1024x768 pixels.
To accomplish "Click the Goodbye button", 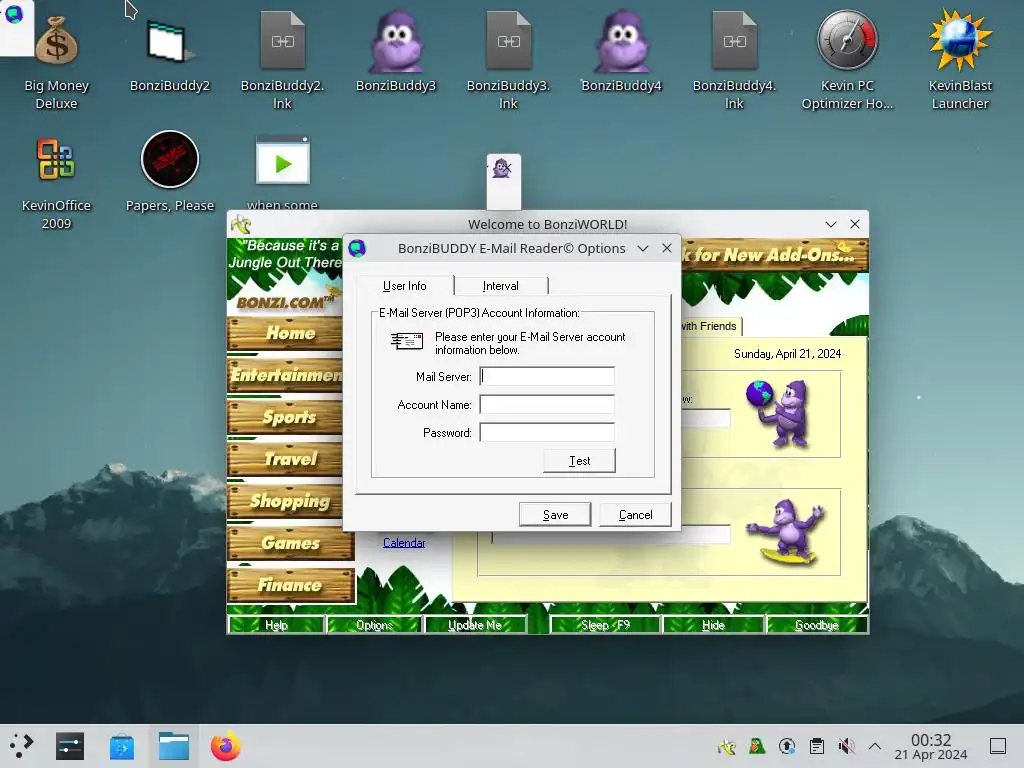I will (816, 625).
